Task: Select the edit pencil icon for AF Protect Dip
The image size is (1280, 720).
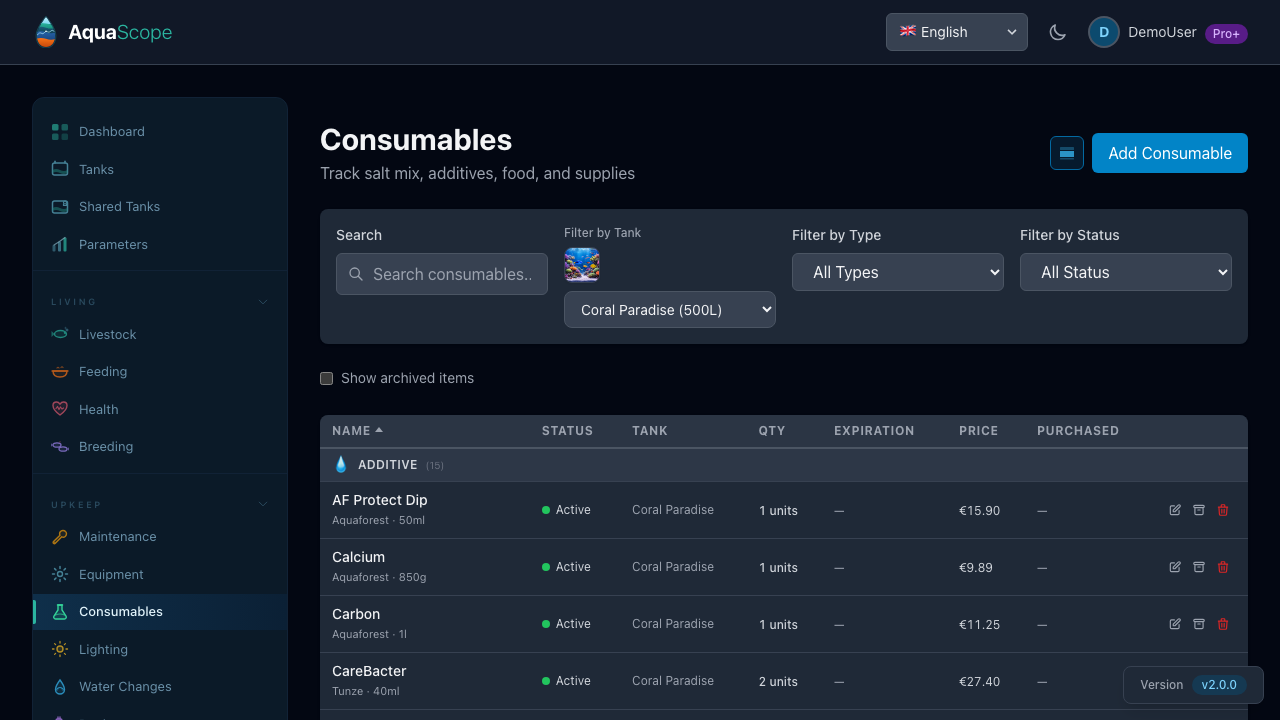Action: (x=1175, y=510)
